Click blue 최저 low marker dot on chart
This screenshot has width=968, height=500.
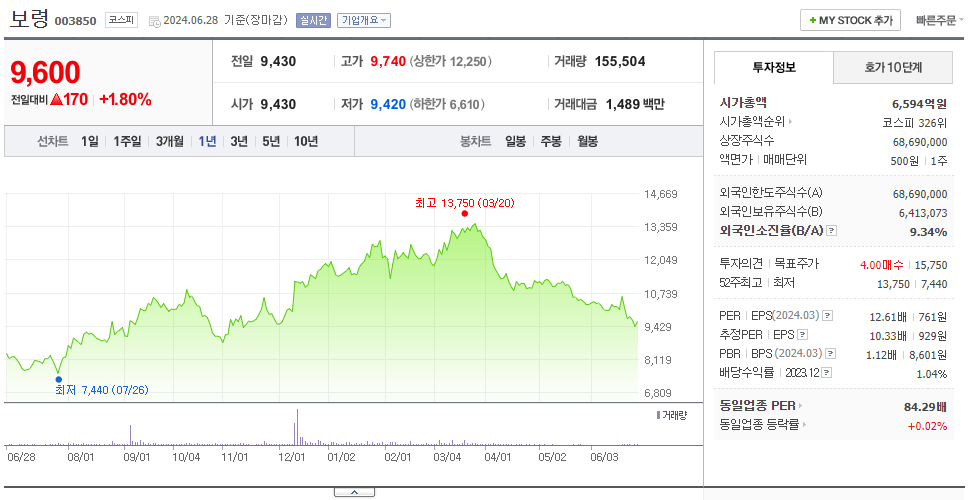tap(58, 379)
